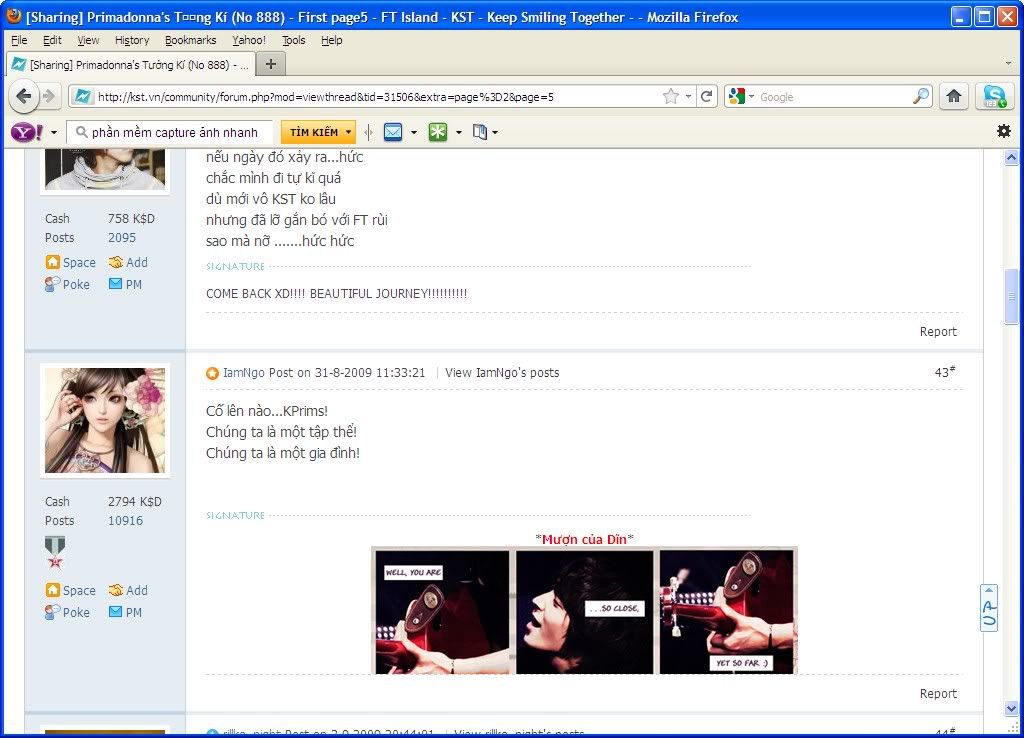Open the Skype add-on button in toolbar

(995, 97)
